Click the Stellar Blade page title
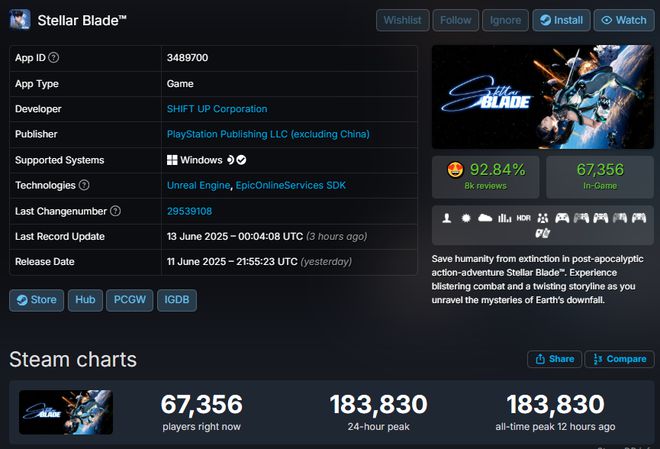The image size is (660, 449). point(82,20)
